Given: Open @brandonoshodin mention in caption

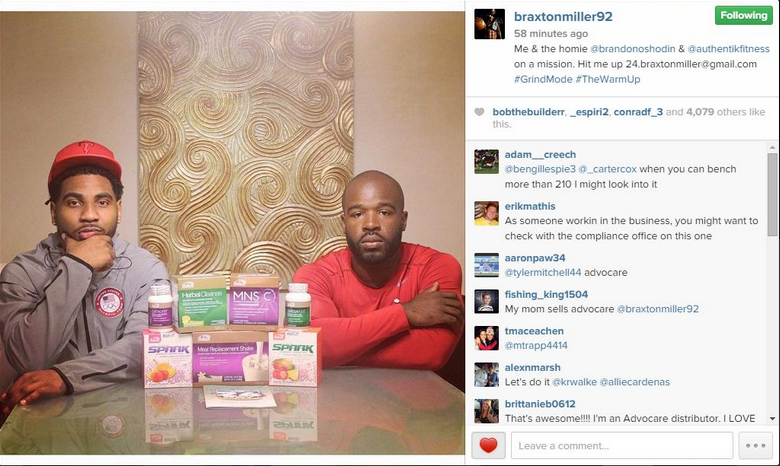Looking at the screenshot, I should (x=633, y=49).
